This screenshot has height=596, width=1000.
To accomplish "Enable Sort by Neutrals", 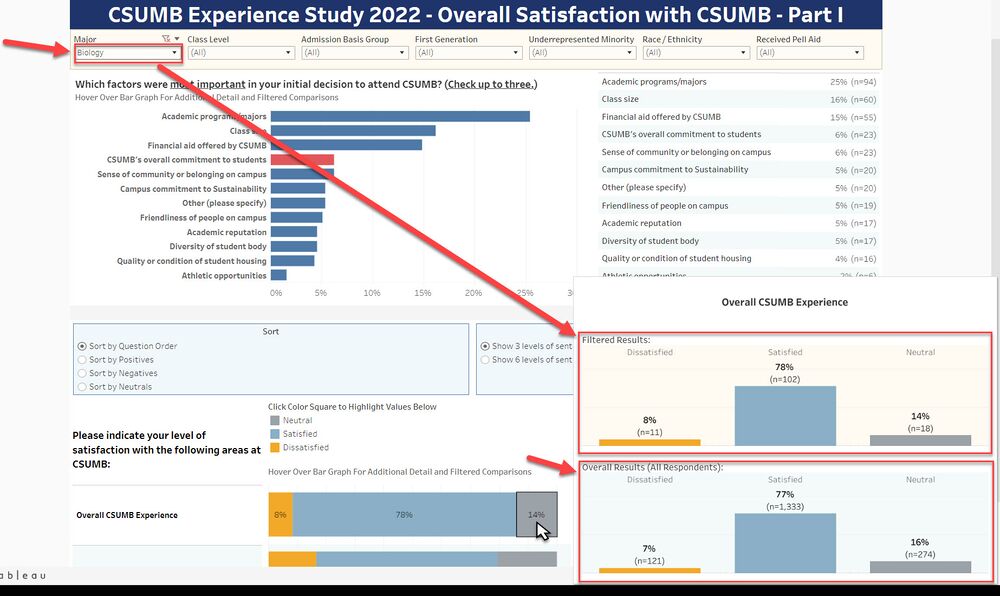I will pos(82,386).
